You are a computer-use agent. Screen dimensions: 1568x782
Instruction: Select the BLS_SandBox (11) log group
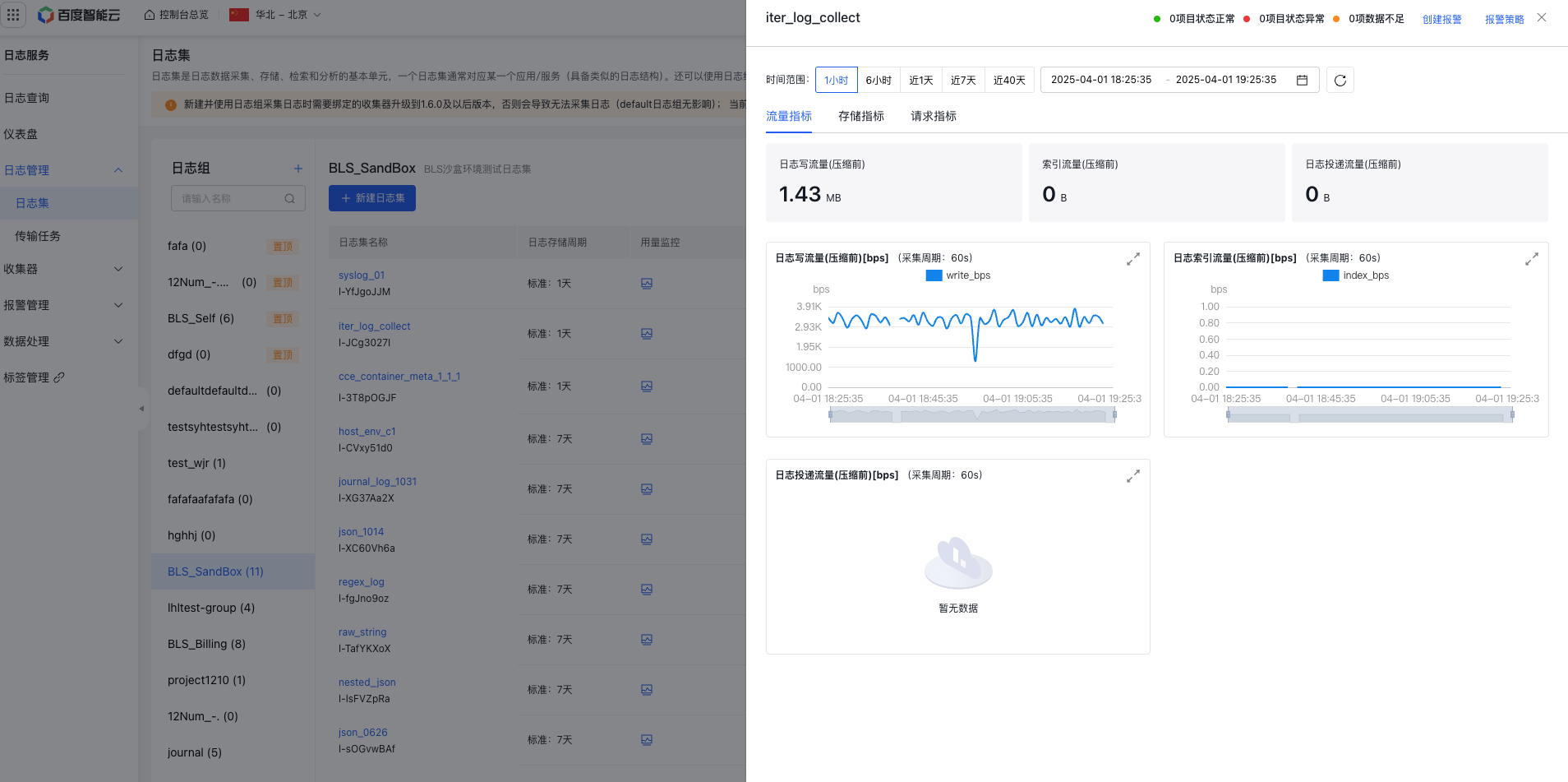coord(233,571)
